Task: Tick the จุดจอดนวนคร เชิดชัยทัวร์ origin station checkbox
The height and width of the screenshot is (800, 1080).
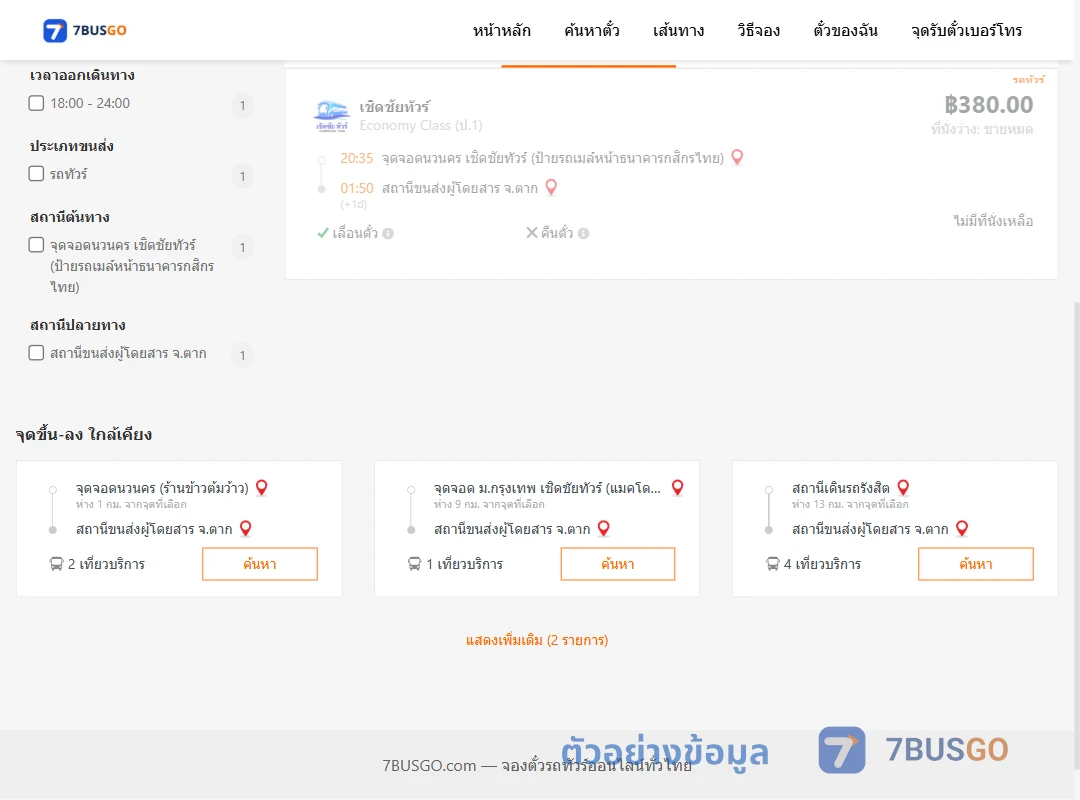Action: (x=37, y=245)
